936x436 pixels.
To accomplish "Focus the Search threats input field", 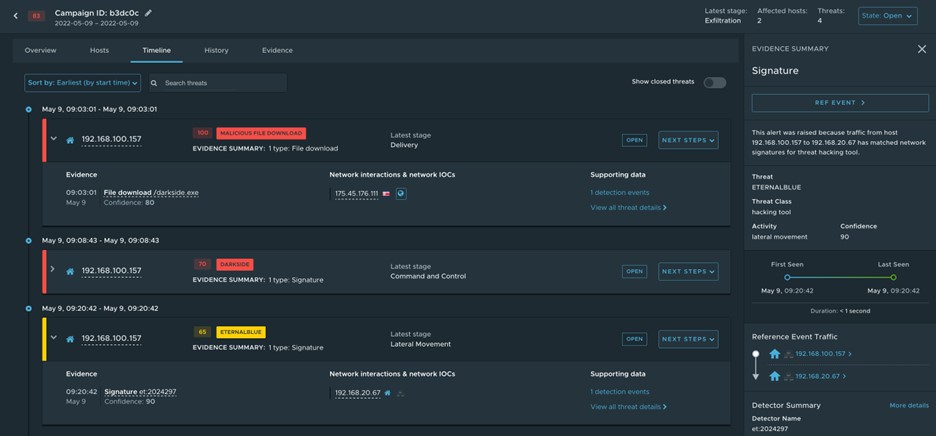I will pyautogui.click(x=218, y=83).
